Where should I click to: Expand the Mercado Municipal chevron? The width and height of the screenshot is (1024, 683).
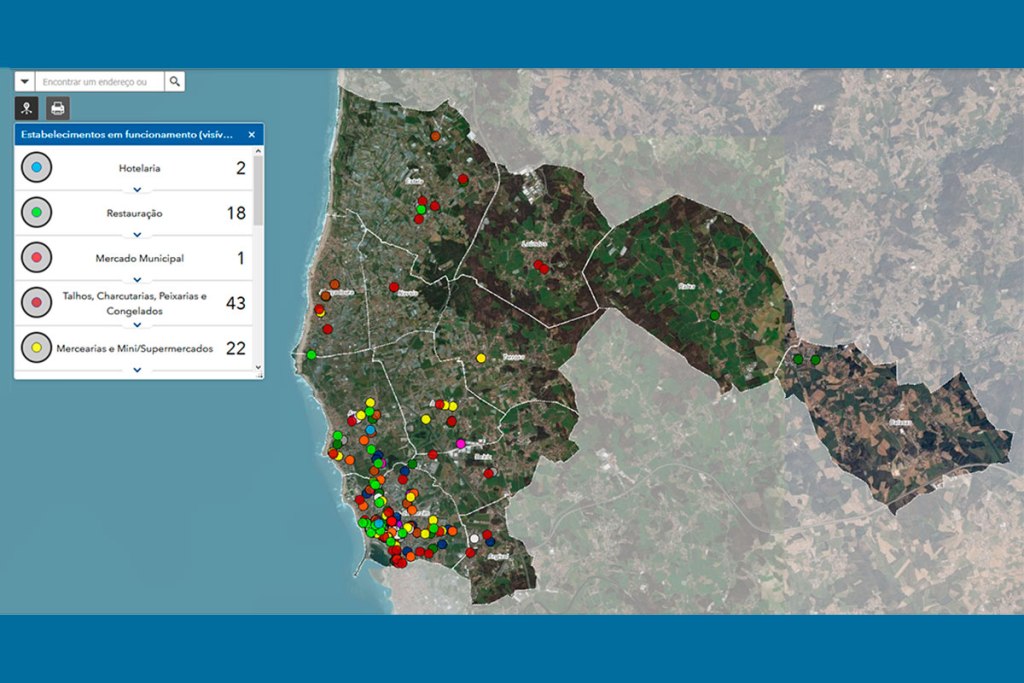(138, 279)
